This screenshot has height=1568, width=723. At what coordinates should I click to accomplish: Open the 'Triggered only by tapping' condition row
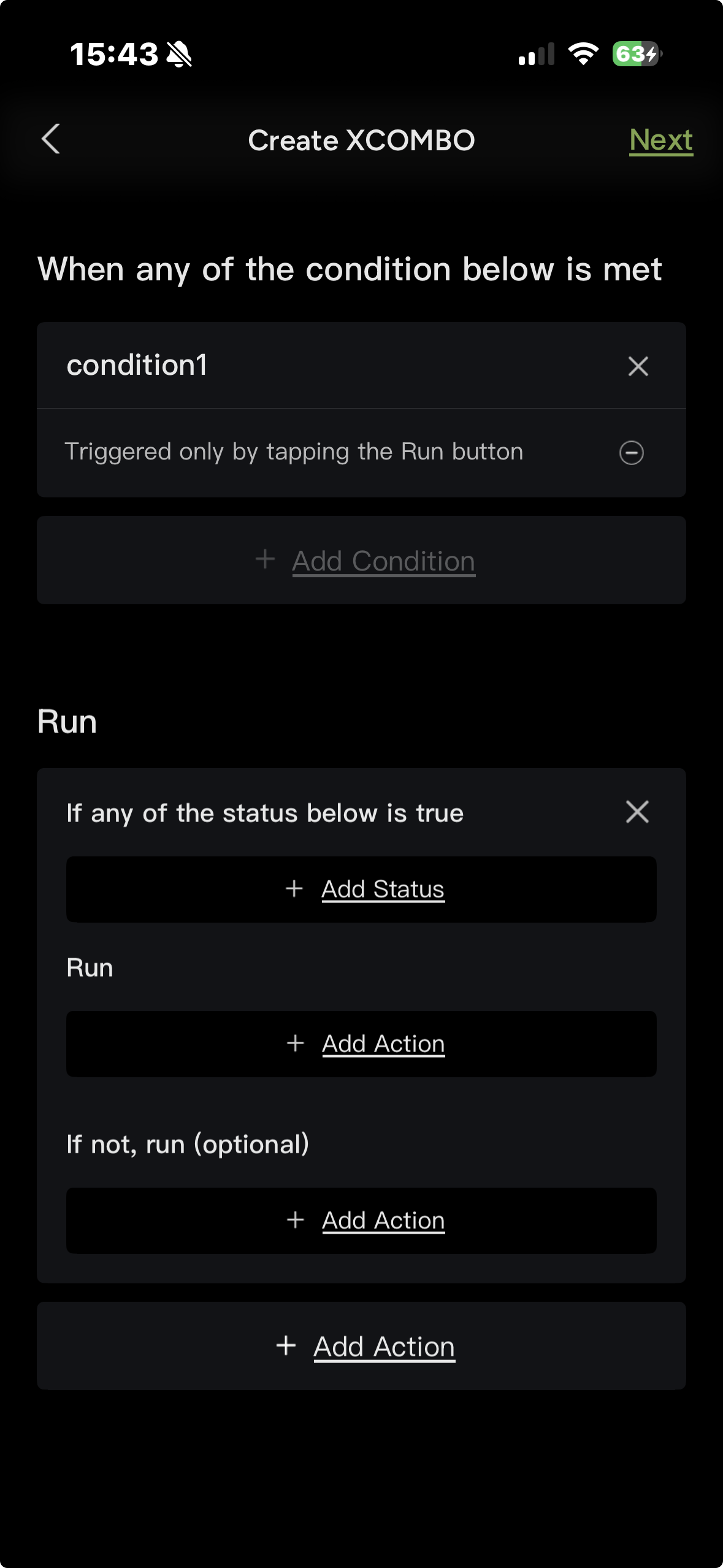294,452
